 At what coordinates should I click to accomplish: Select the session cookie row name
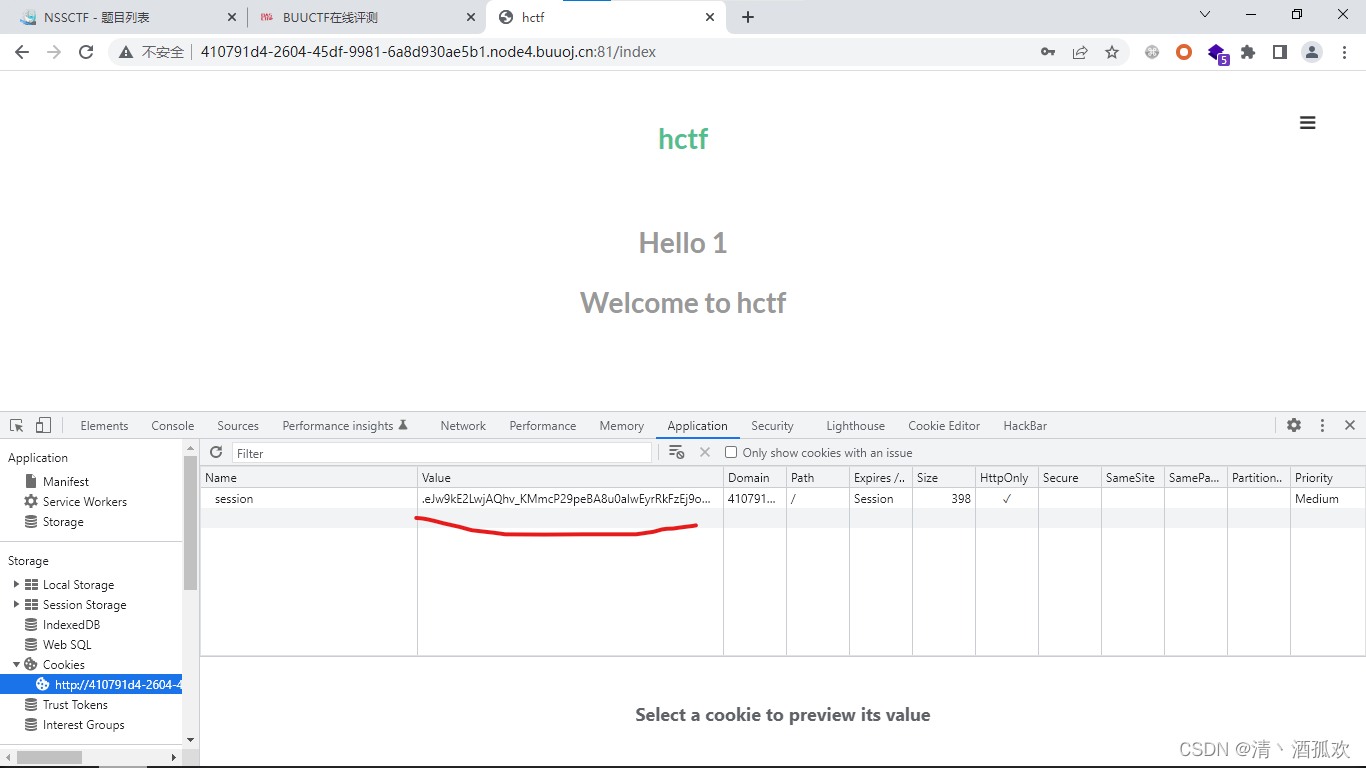(234, 498)
